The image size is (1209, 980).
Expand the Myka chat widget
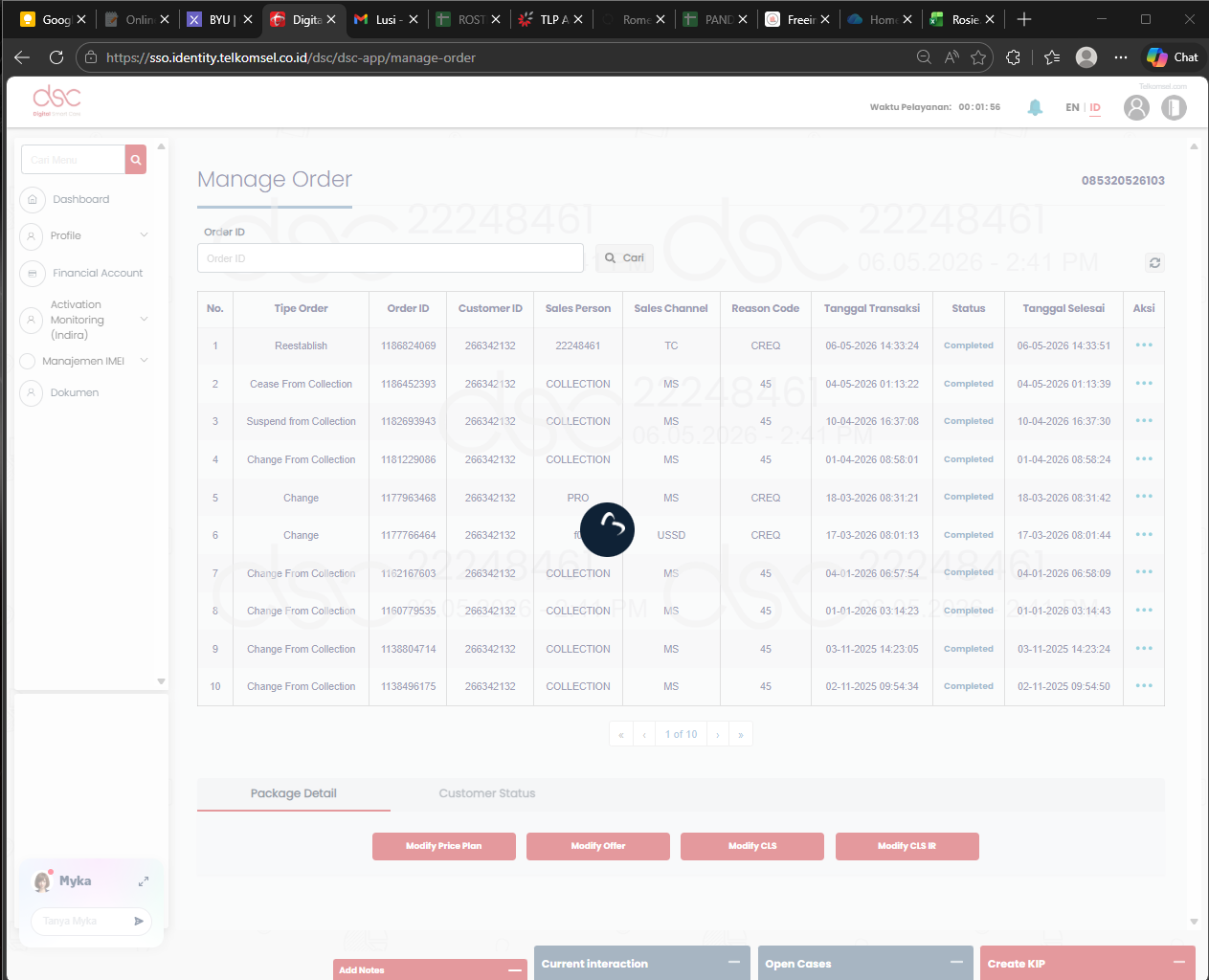(144, 881)
